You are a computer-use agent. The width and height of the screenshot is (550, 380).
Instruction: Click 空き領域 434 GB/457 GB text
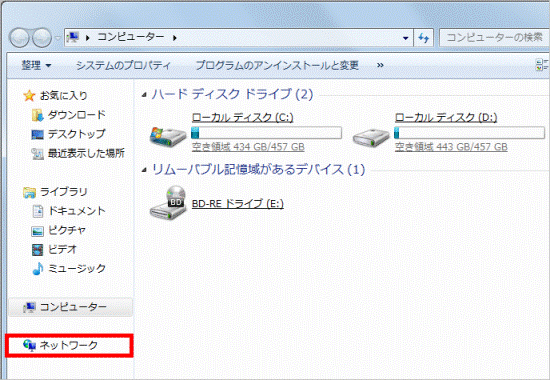[x=248, y=147]
